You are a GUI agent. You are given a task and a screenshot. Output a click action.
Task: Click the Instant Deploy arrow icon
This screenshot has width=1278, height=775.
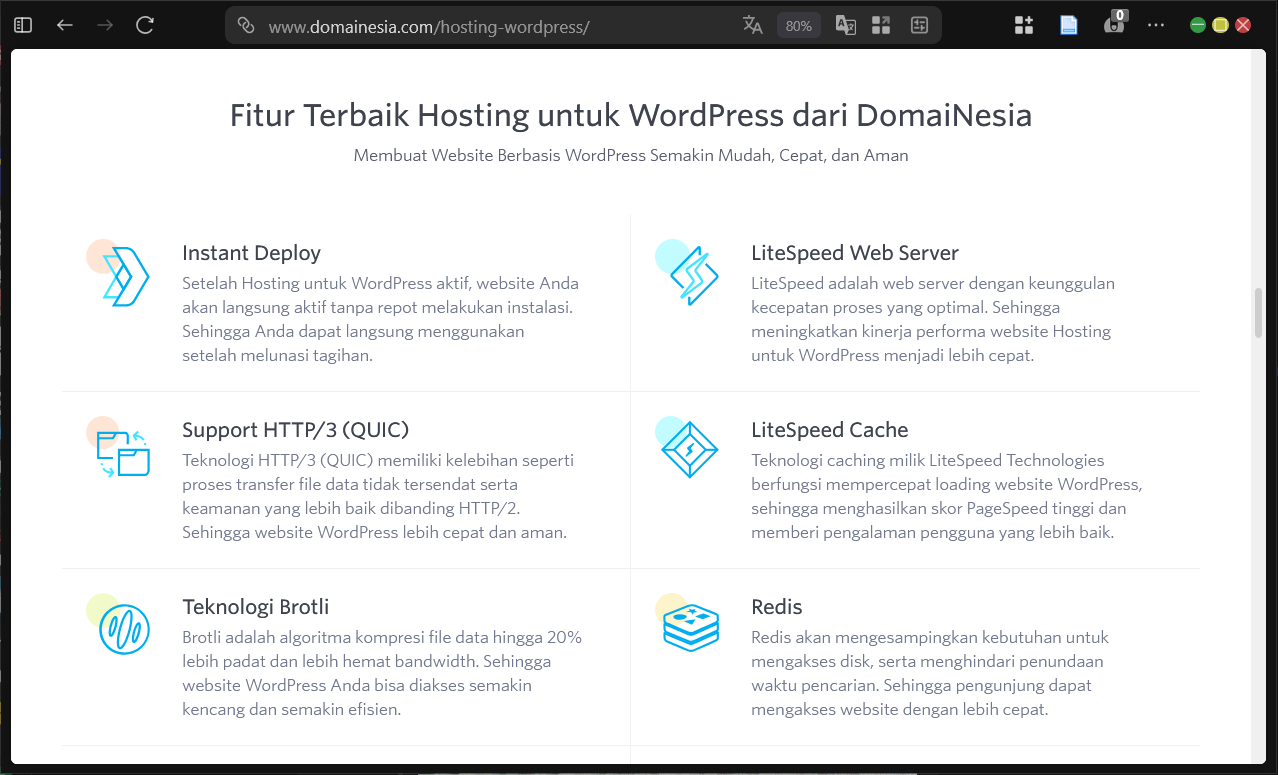[x=121, y=276]
